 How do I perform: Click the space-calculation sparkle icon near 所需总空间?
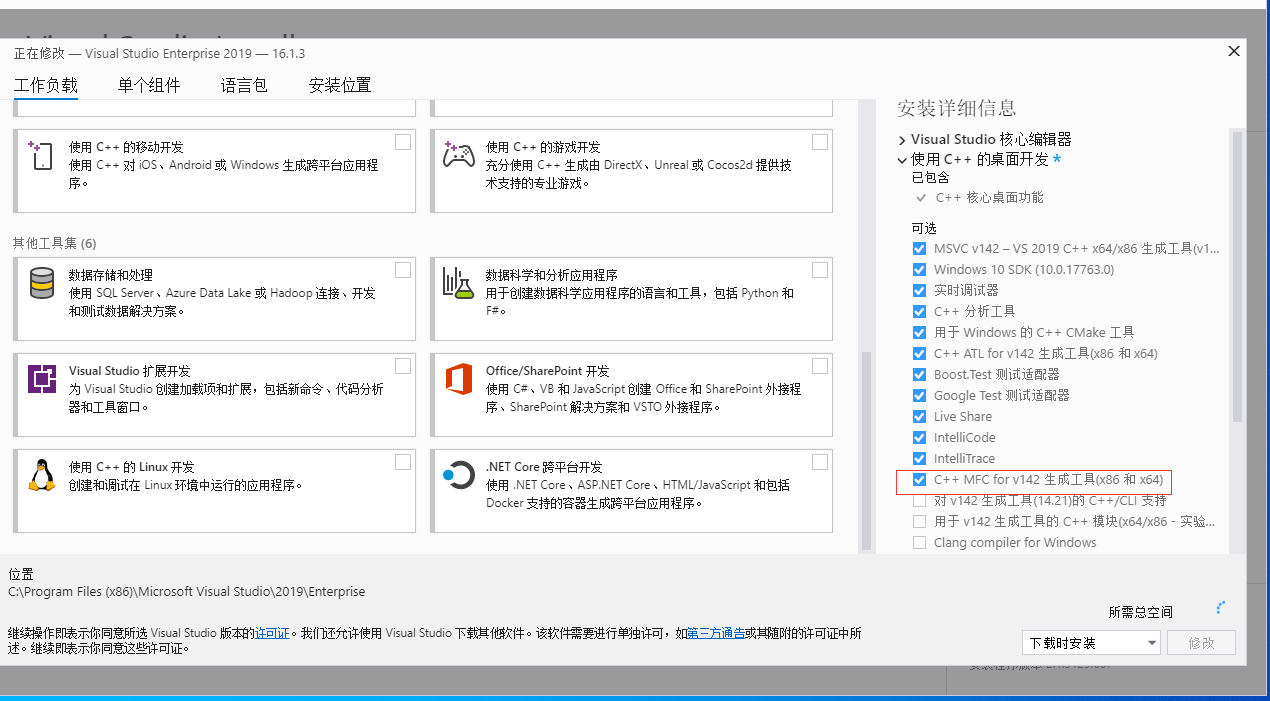(x=1220, y=606)
